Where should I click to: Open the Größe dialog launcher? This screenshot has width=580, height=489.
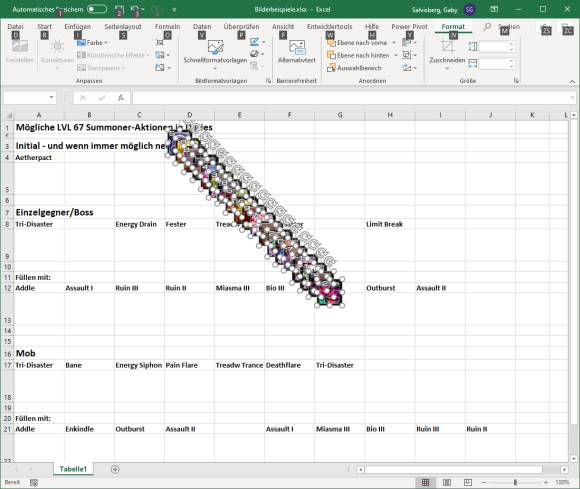click(517, 81)
